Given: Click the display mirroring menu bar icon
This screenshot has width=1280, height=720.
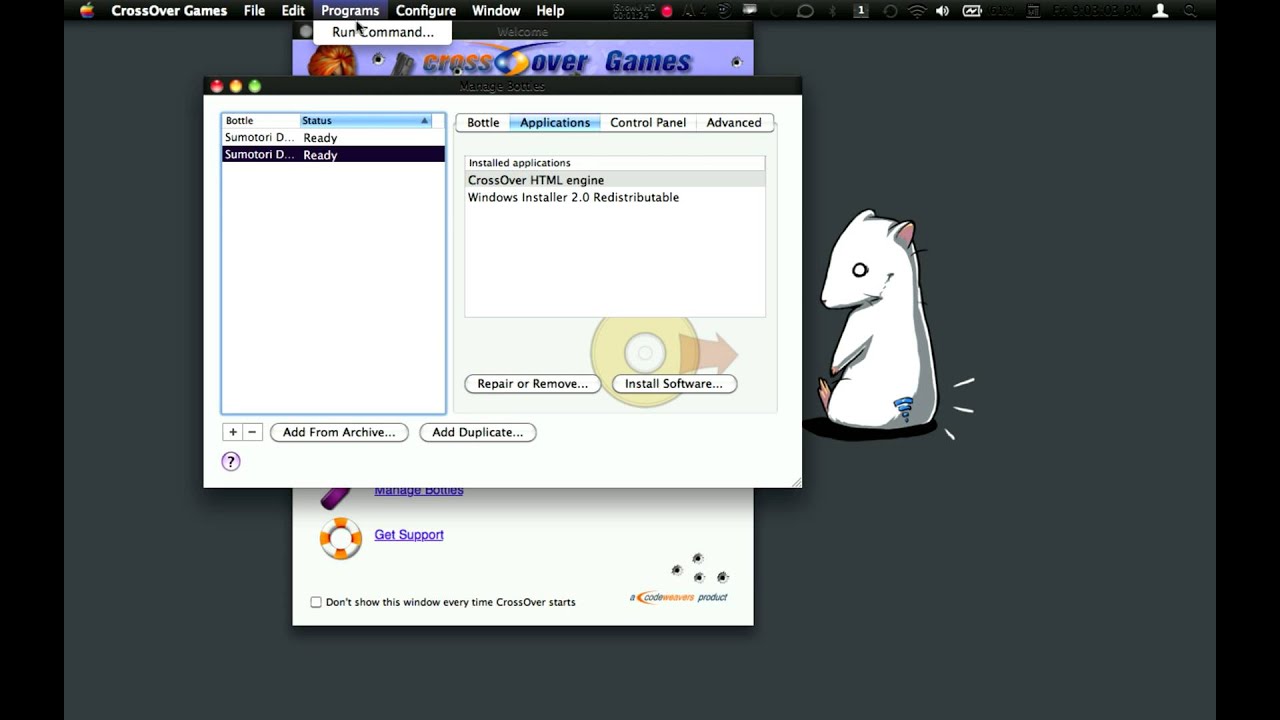Looking at the screenshot, I should point(749,11).
